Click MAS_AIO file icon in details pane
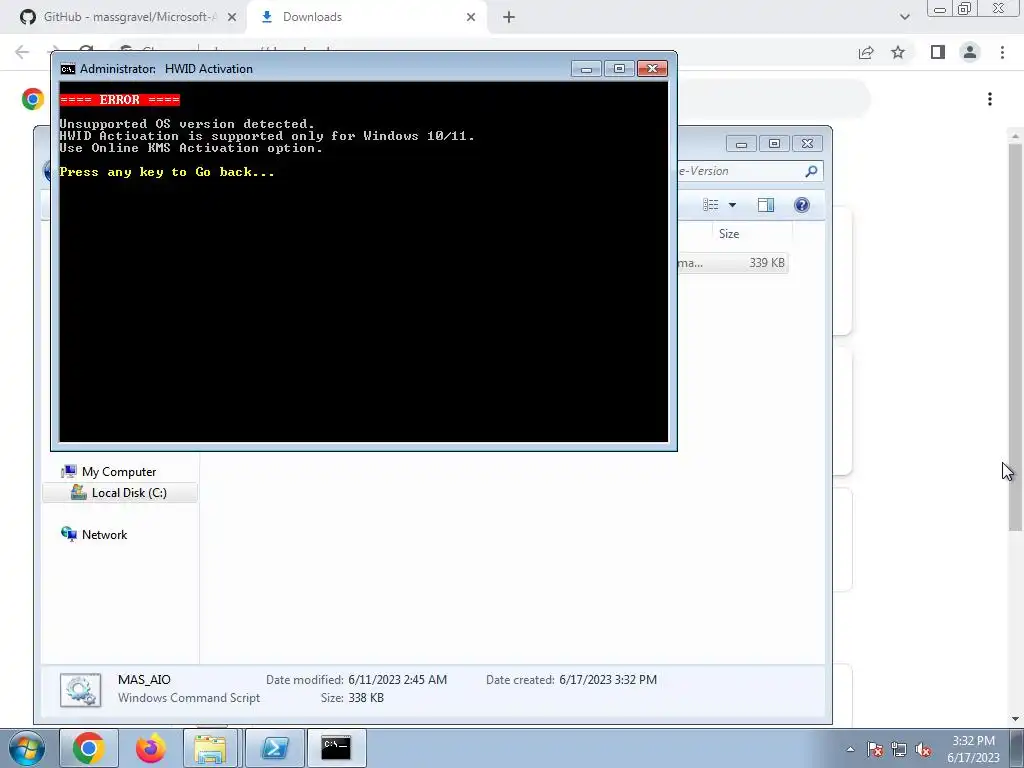Image resolution: width=1024 pixels, height=768 pixels. (x=80, y=690)
